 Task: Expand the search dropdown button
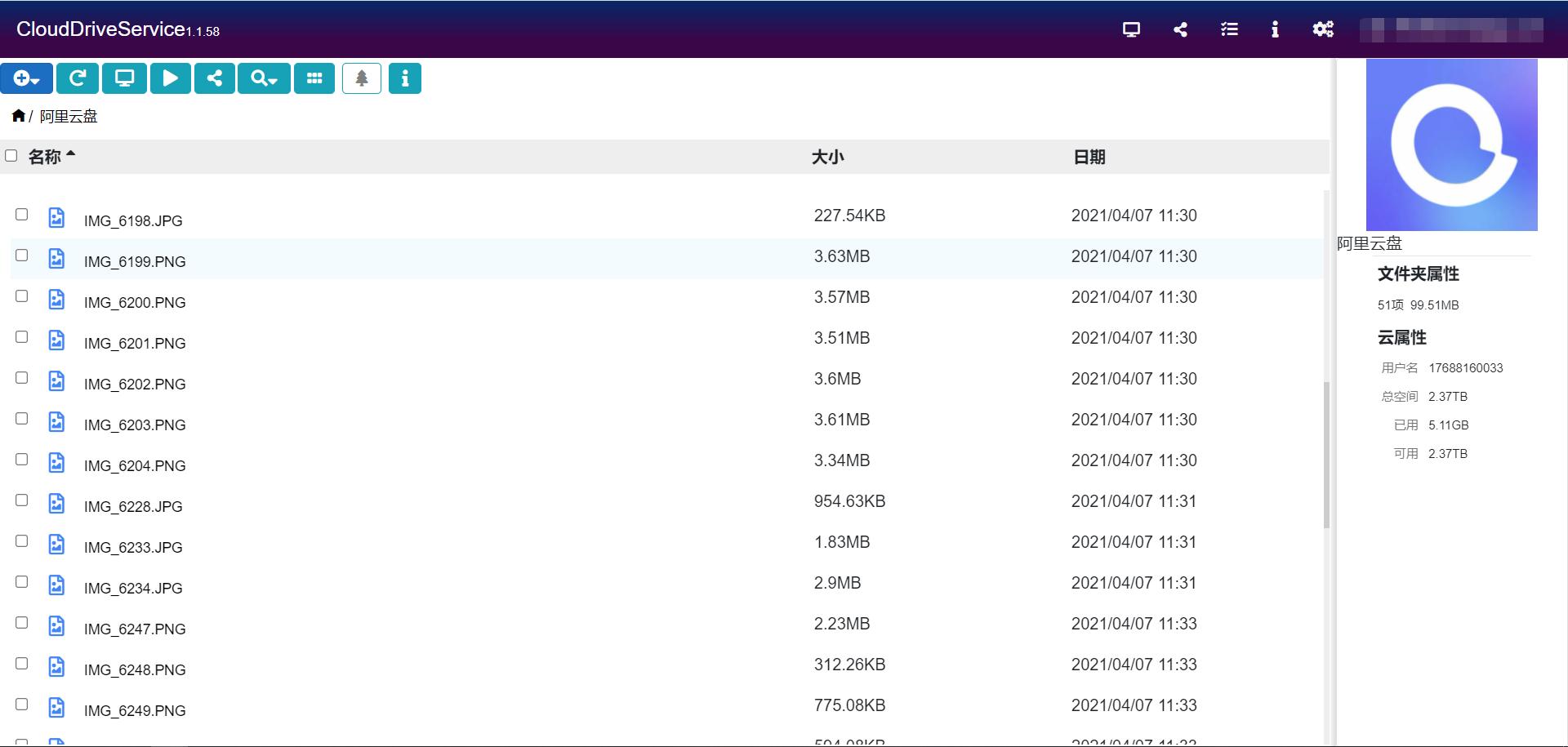[x=264, y=78]
